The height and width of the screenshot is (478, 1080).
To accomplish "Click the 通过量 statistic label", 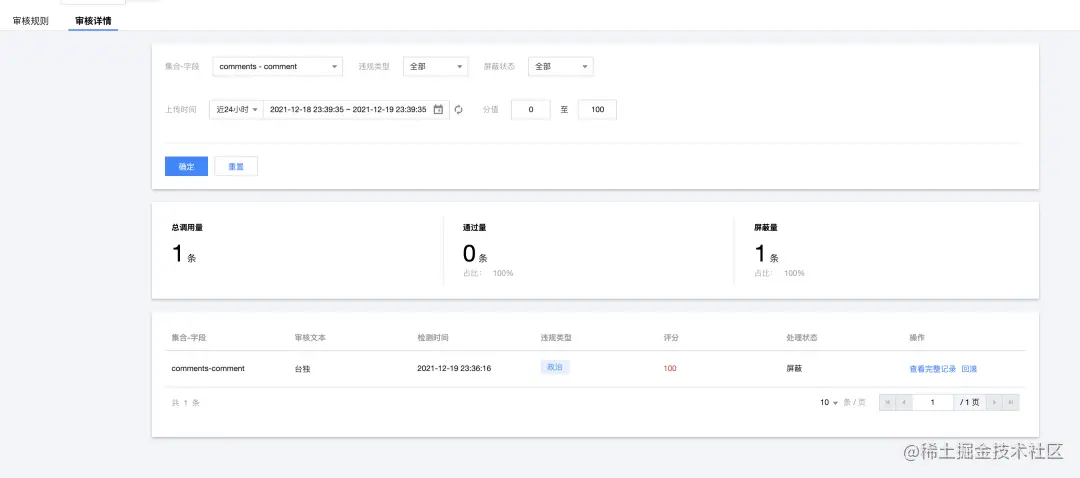I will coord(475,227).
